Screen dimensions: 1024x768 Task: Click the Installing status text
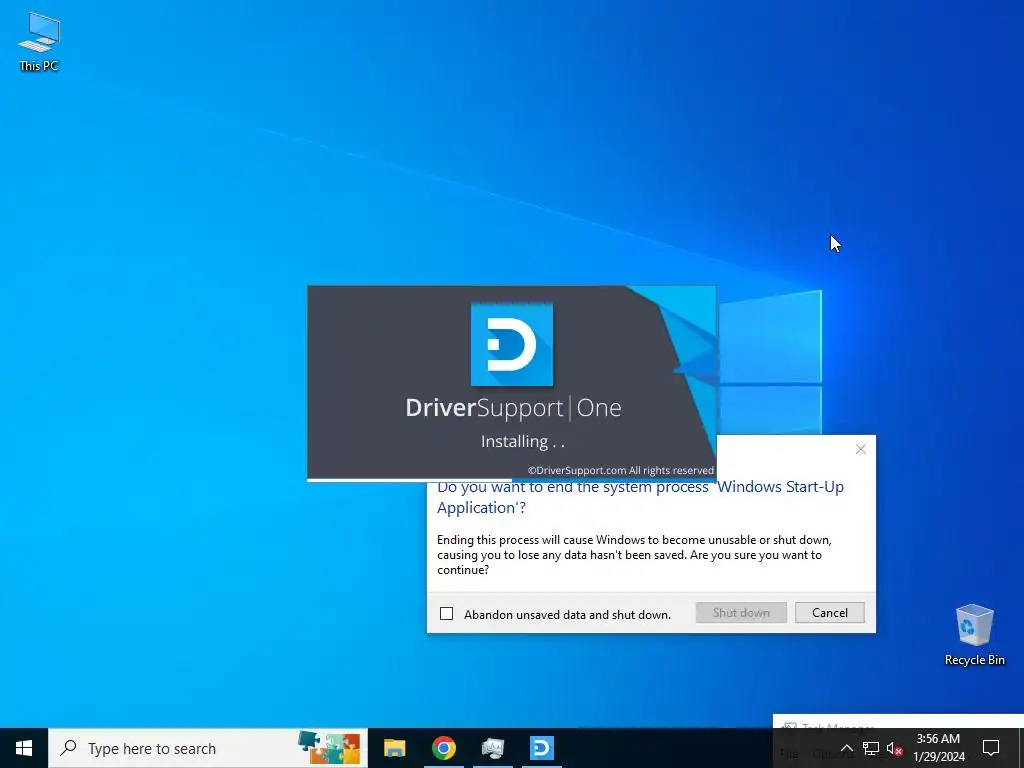click(522, 442)
